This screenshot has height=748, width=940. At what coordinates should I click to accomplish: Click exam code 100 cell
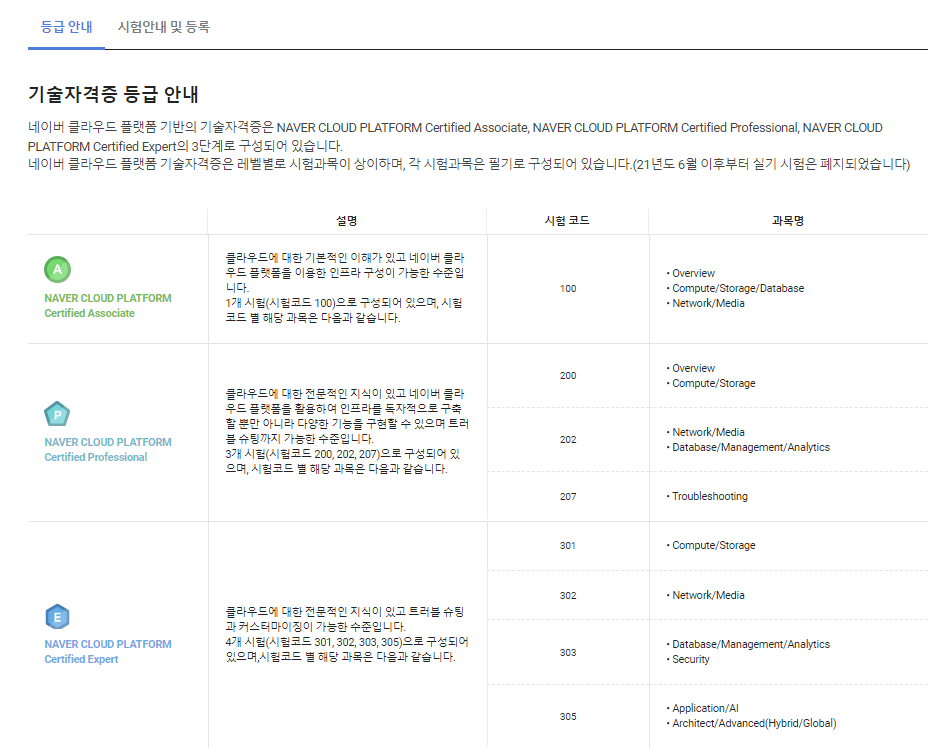568,288
